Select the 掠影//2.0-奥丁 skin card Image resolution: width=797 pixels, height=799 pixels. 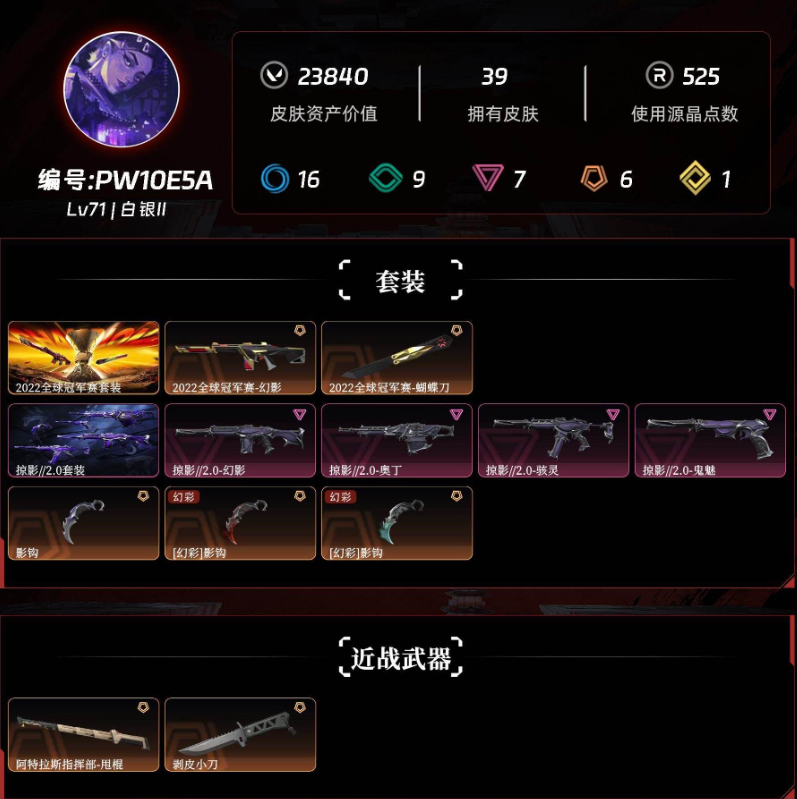click(x=397, y=441)
